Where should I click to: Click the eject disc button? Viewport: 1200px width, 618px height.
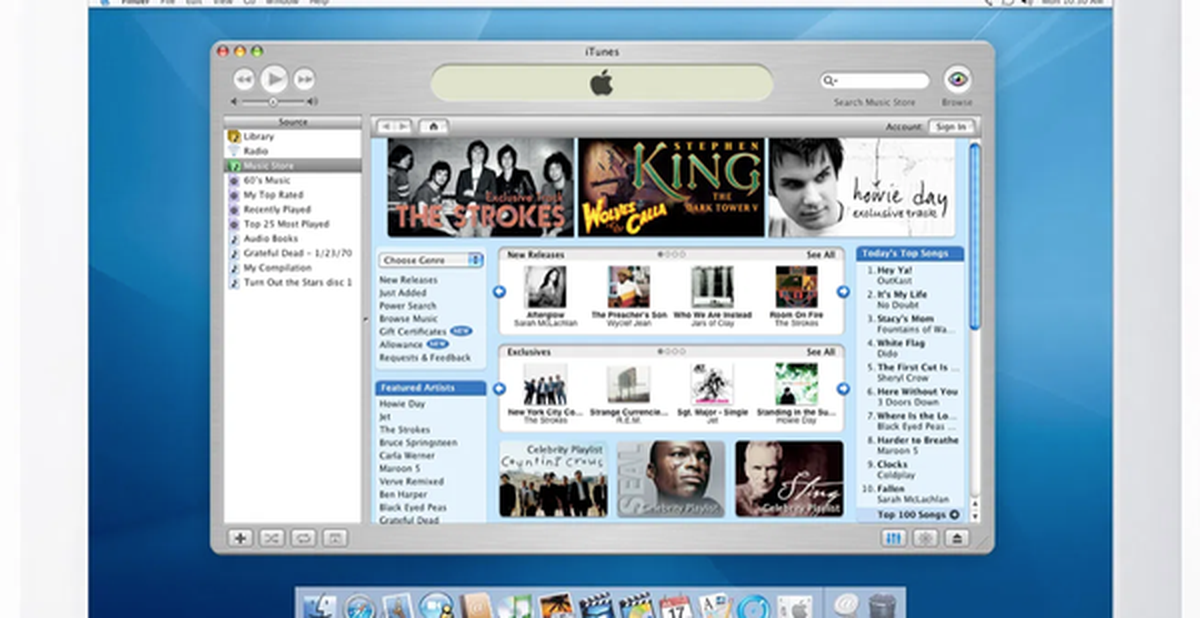pyautogui.click(x=957, y=538)
